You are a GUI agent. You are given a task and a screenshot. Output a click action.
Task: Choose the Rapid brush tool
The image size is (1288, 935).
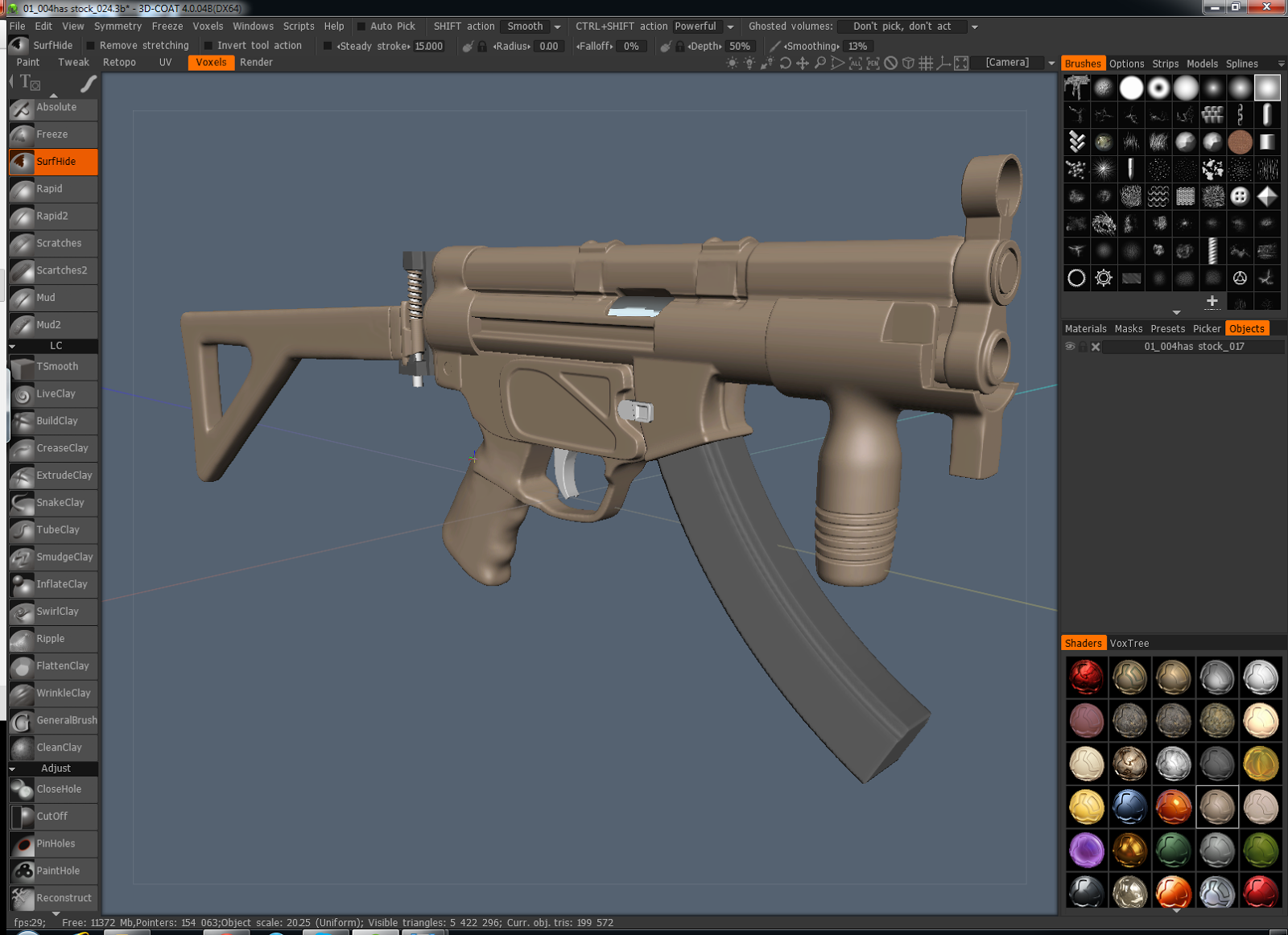pyautogui.click(x=53, y=189)
